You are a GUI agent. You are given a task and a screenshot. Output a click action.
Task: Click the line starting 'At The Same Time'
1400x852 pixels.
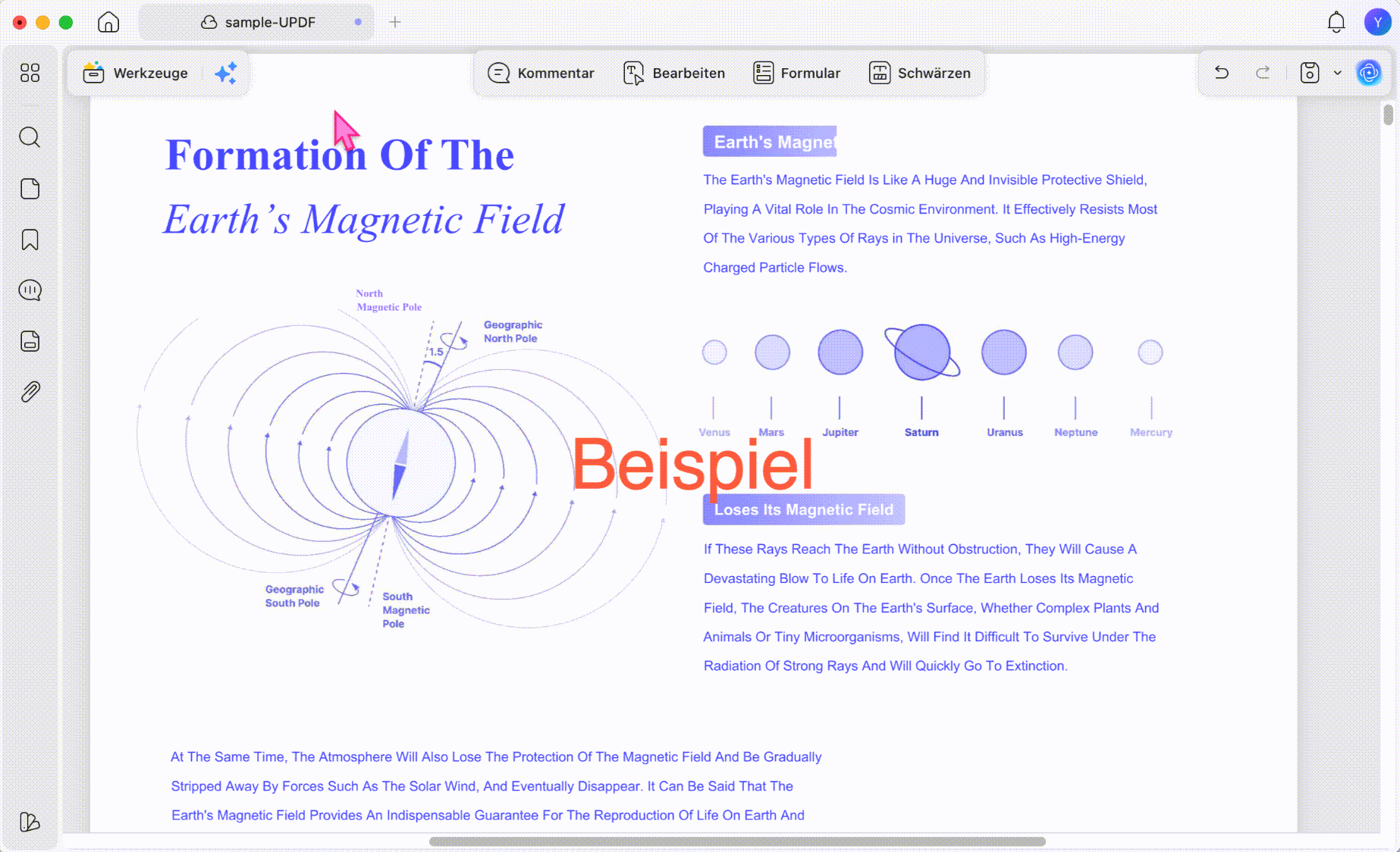pyautogui.click(x=496, y=756)
